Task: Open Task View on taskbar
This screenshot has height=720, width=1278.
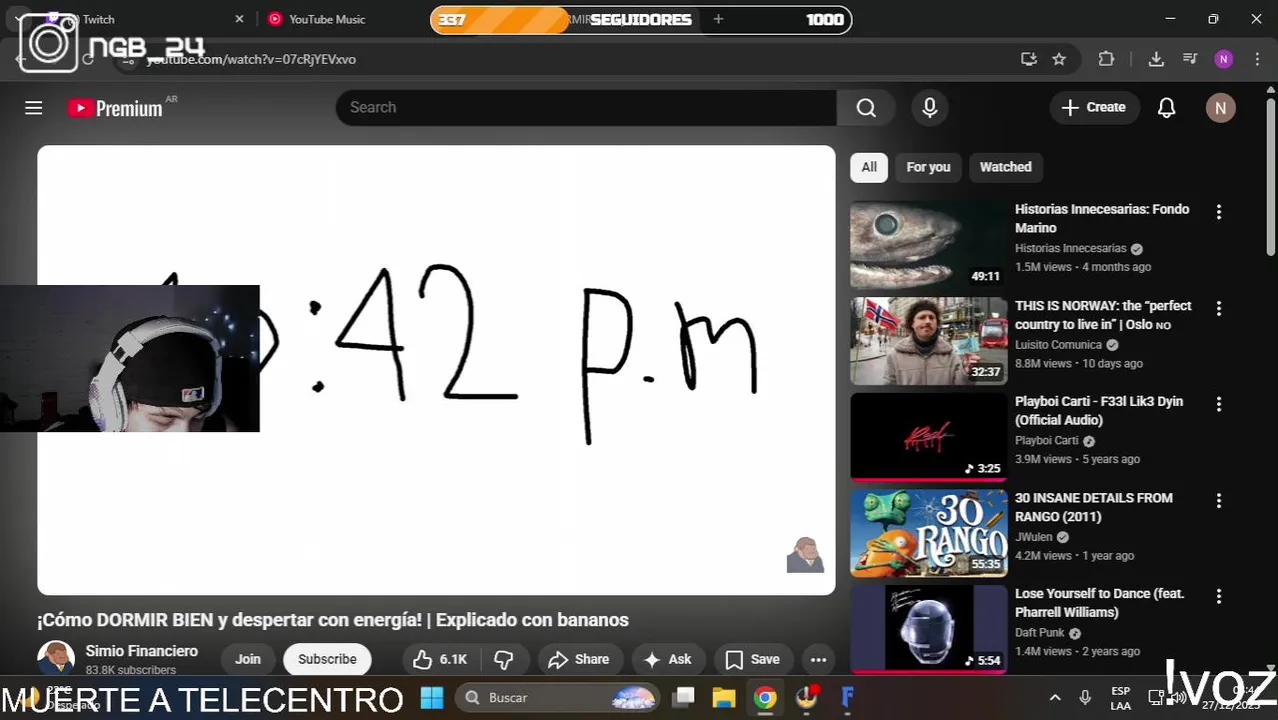Action: pyautogui.click(x=683, y=697)
